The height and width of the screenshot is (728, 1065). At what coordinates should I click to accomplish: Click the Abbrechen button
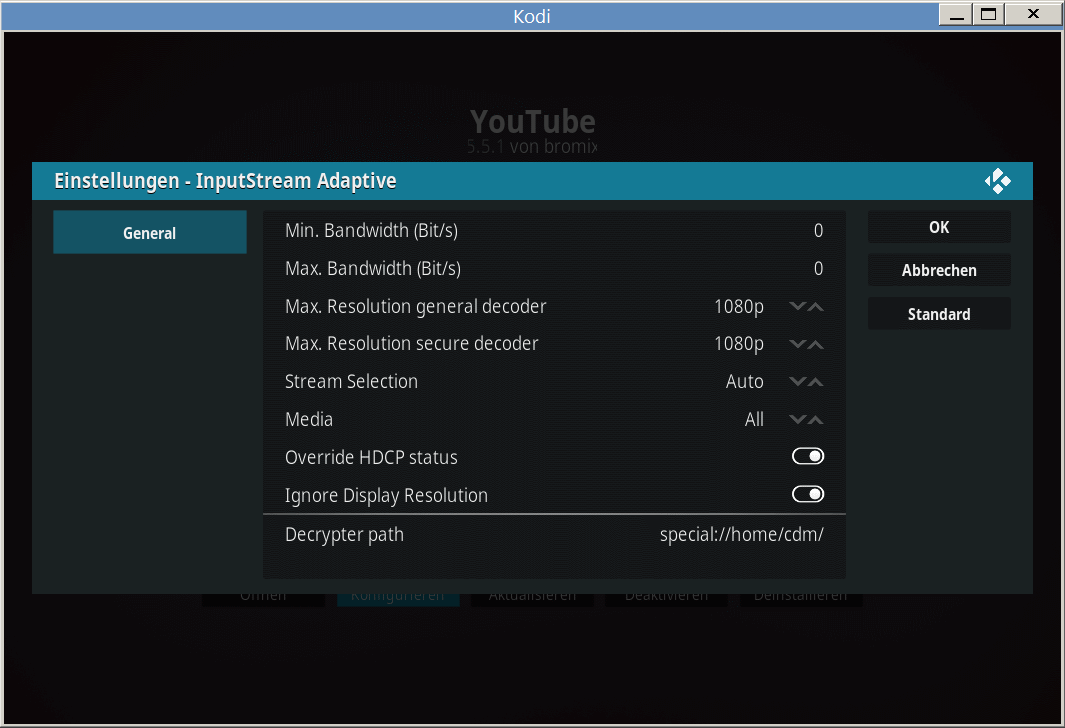939,270
